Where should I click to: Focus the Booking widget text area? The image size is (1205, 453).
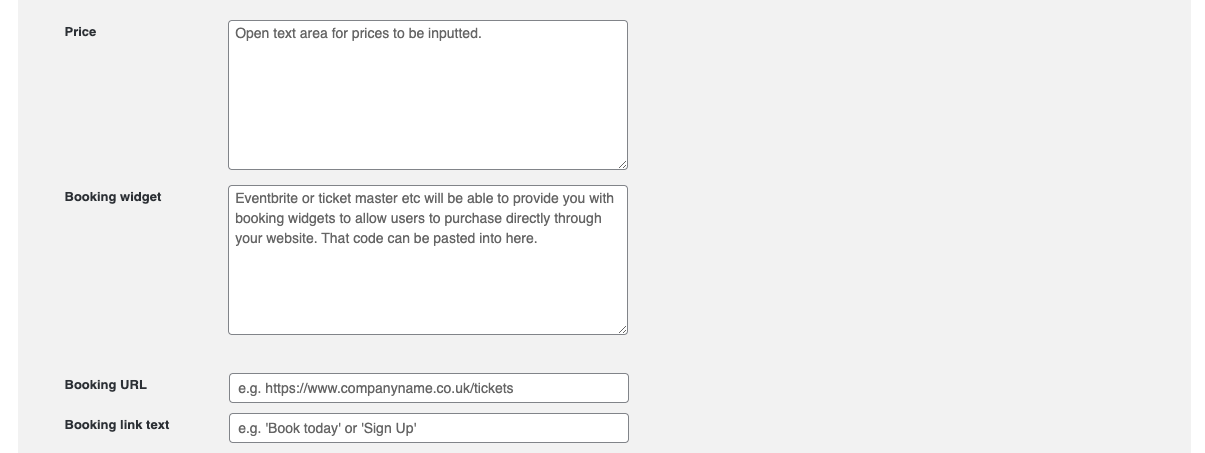pos(428,260)
